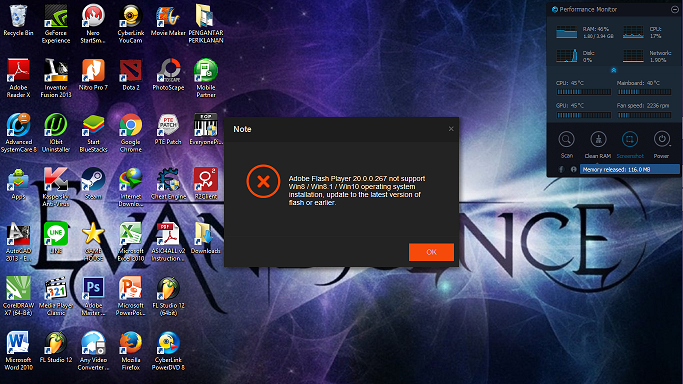This screenshot has width=683, height=384.
Task: Select the Cheat Engine icon
Action: [168, 184]
